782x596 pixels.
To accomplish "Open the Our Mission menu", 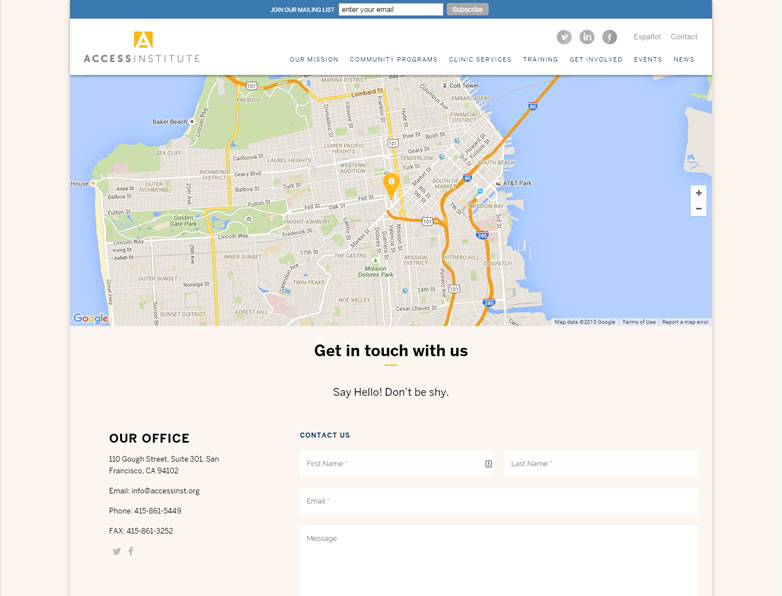I will [x=314, y=60].
